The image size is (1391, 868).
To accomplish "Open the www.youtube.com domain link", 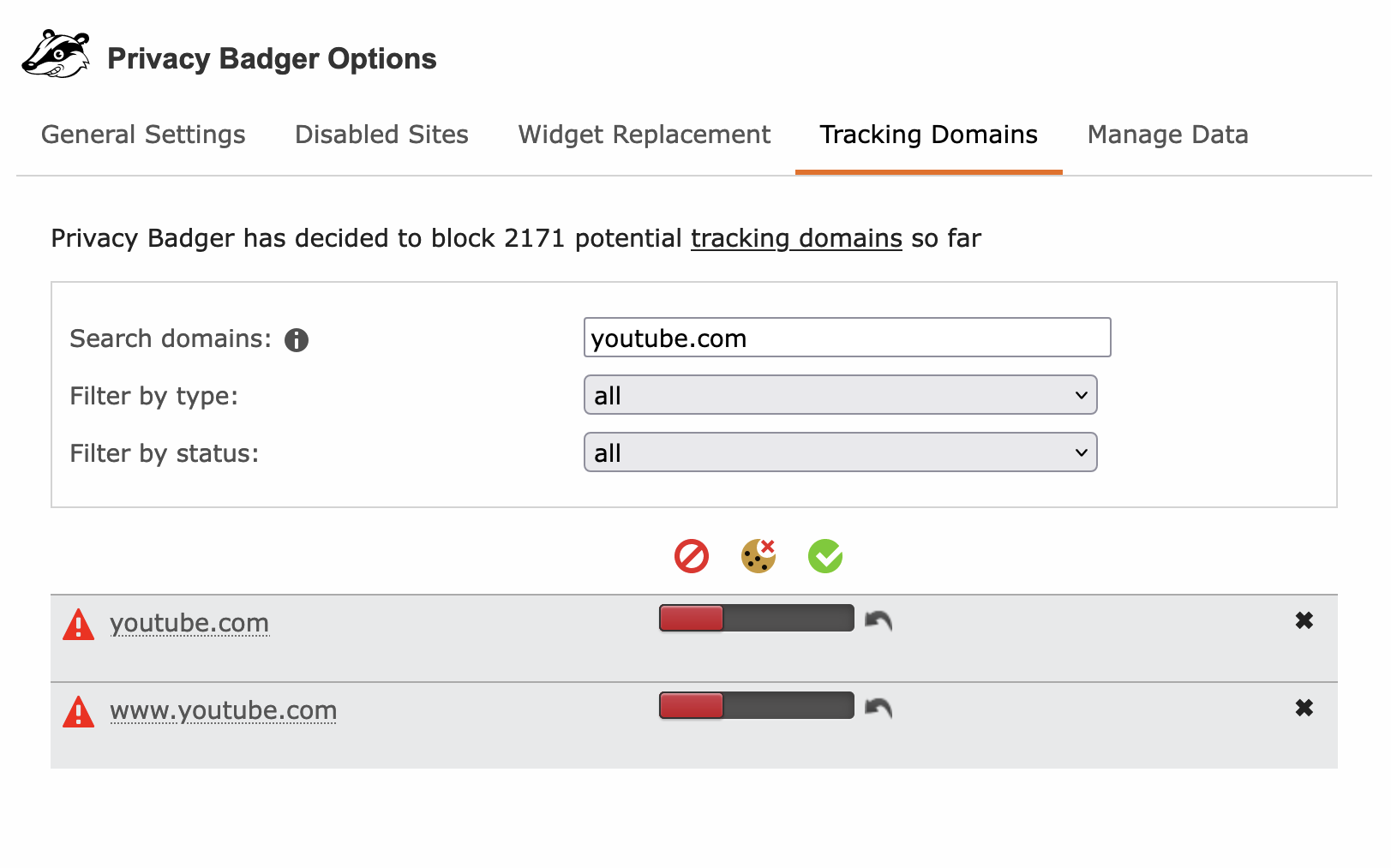I will (x=223, y=710).
